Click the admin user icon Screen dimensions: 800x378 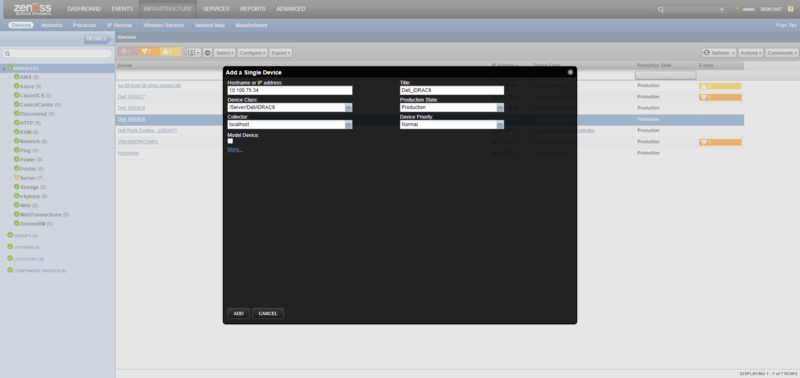coord(737,9)
